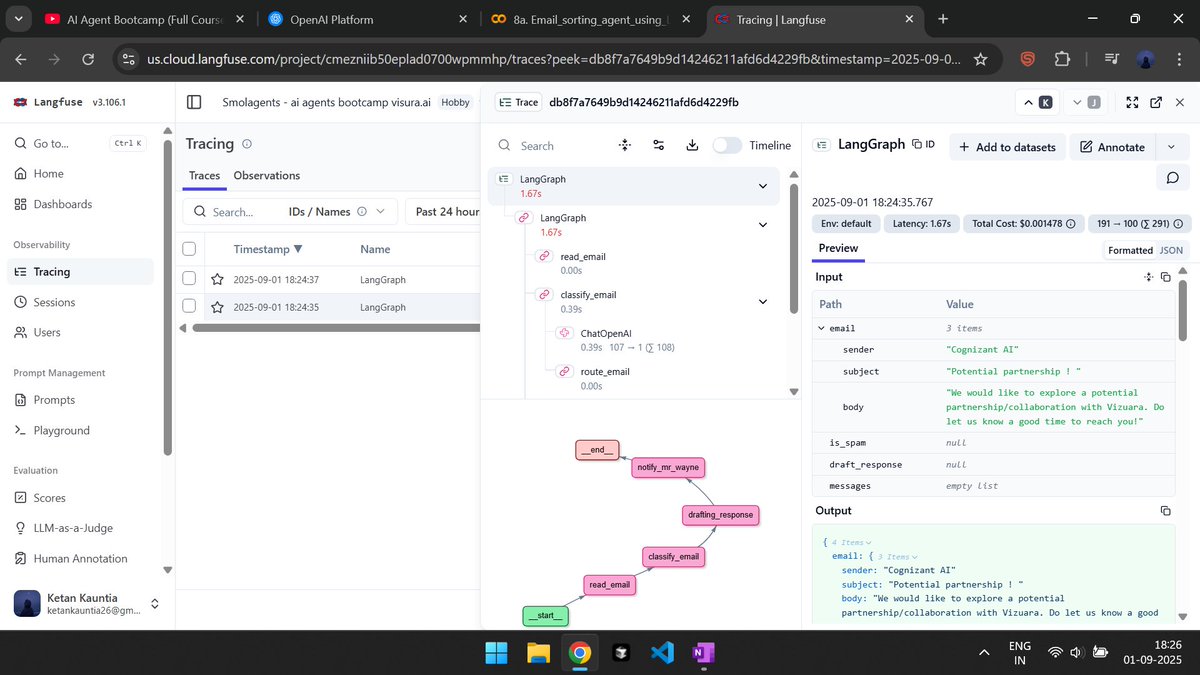Open File Explorer from taskbar
The image size is (1200, 675).
click(x=538, y=653)
